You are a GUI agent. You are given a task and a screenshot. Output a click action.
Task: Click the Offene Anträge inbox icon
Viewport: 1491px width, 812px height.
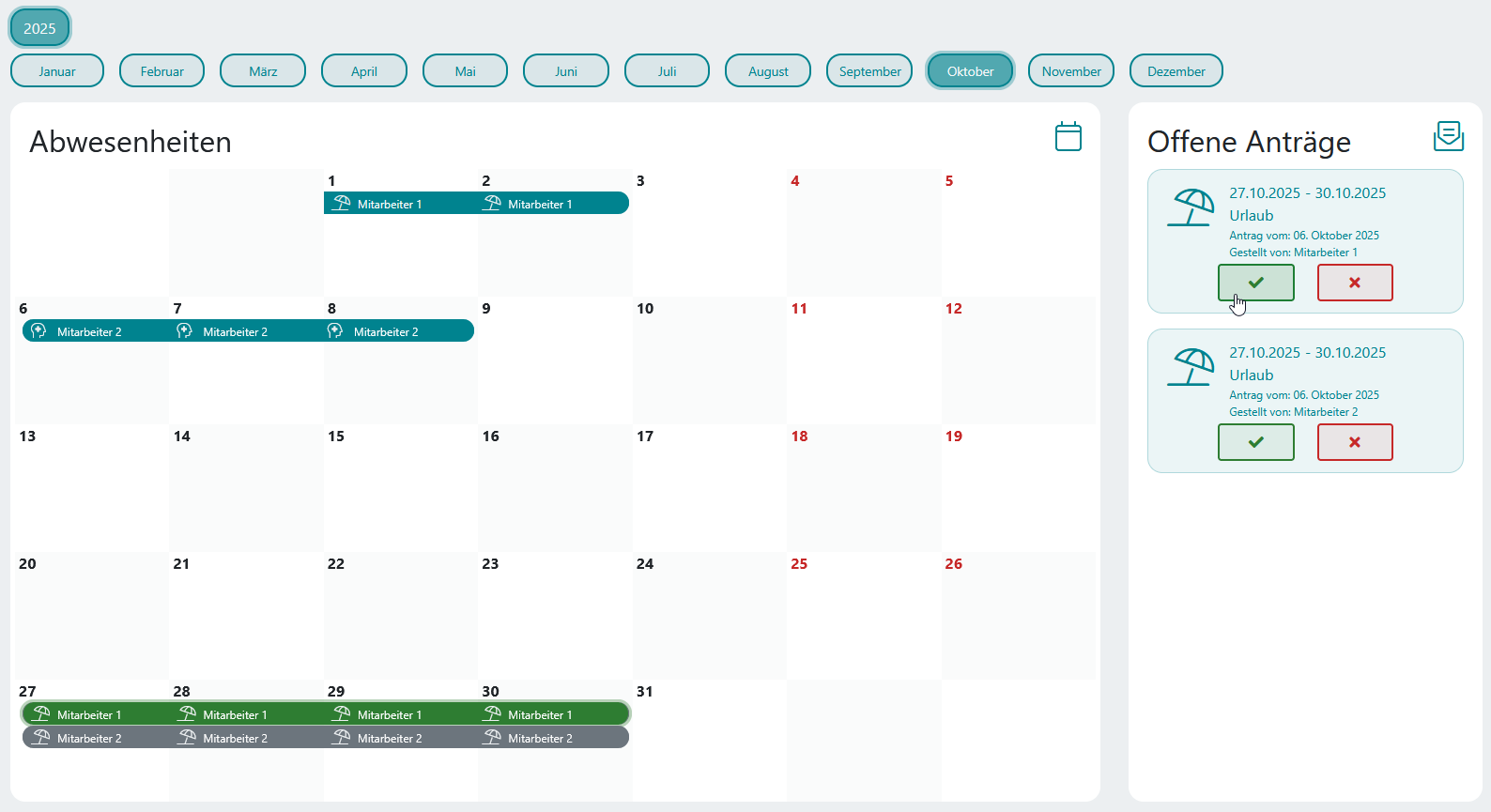point(1448,137)
